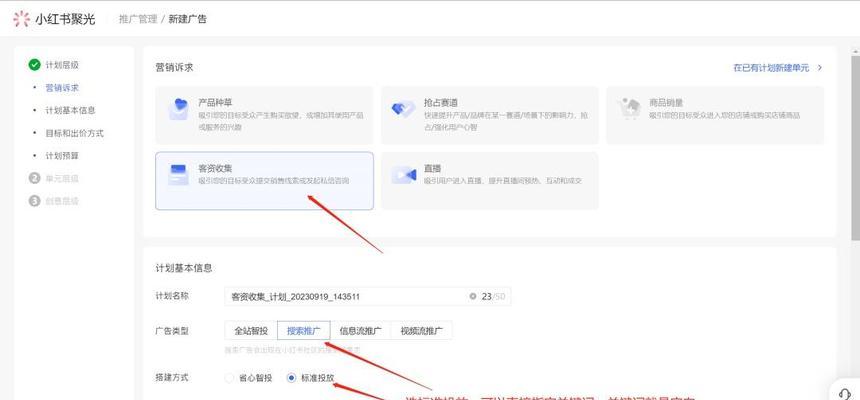Click the 抢占赛道 diamond icon

click(404, 109)
